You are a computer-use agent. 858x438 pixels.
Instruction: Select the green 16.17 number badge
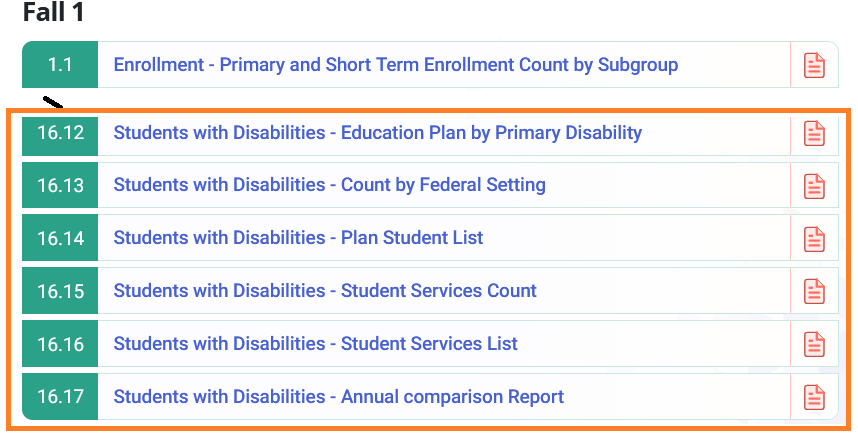click(x=60, y=396)
